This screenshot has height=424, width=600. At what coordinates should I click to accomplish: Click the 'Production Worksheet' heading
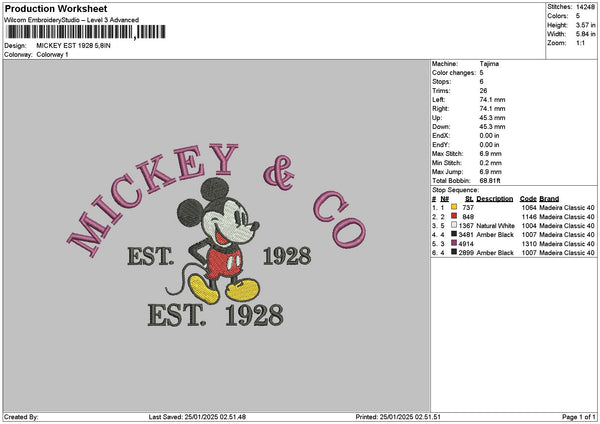[56, 8]
